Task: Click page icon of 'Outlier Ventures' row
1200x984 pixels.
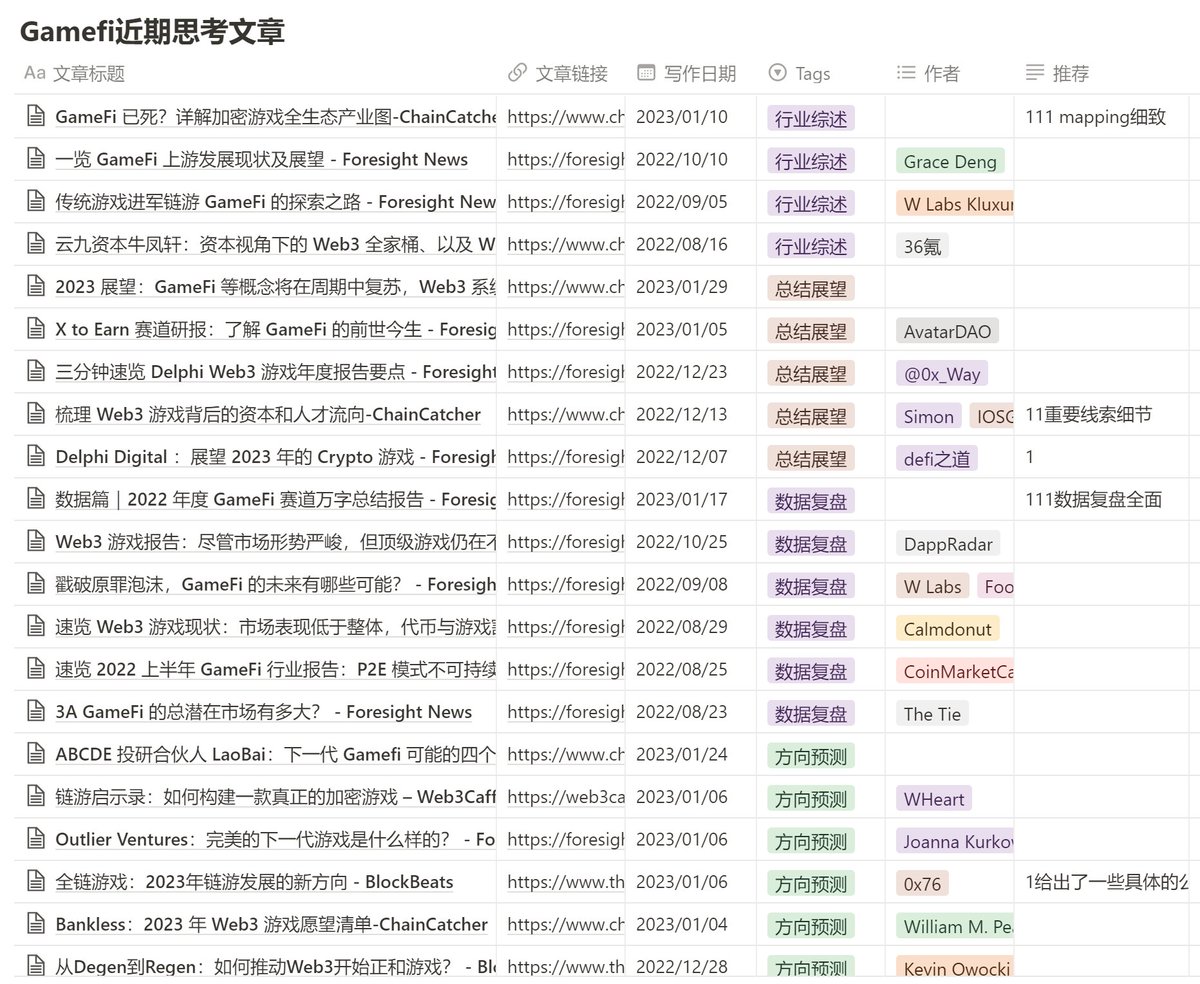Action: (x=36, y=839)
